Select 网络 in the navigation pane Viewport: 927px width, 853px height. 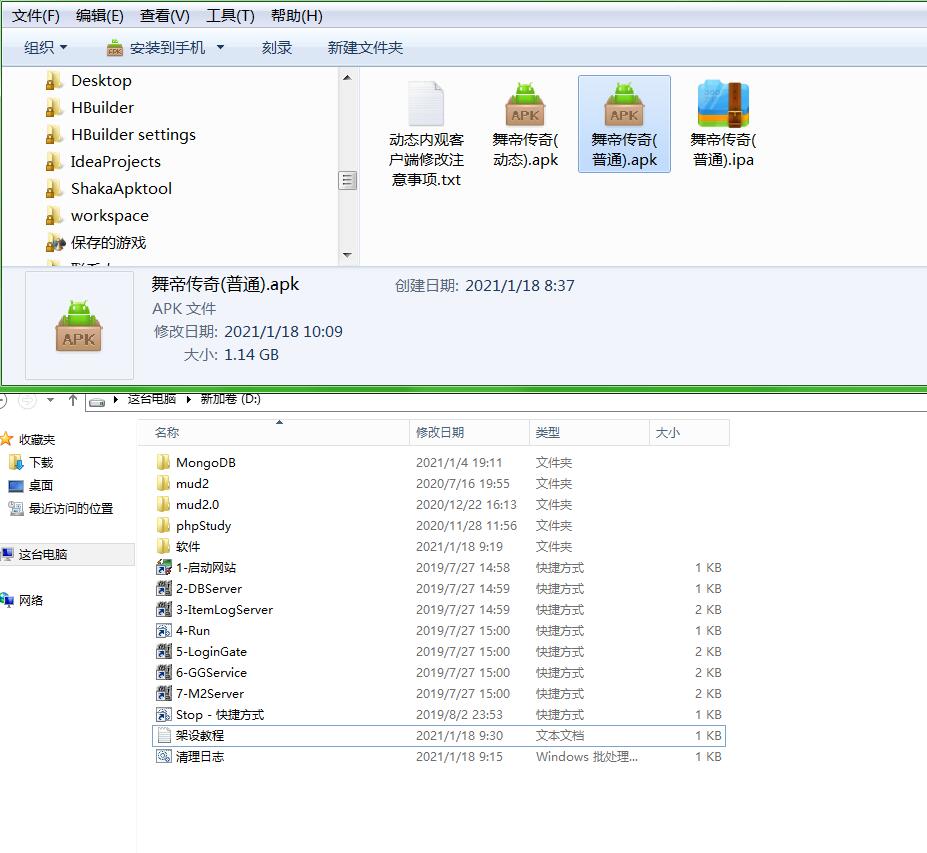(x=31, y=601)
